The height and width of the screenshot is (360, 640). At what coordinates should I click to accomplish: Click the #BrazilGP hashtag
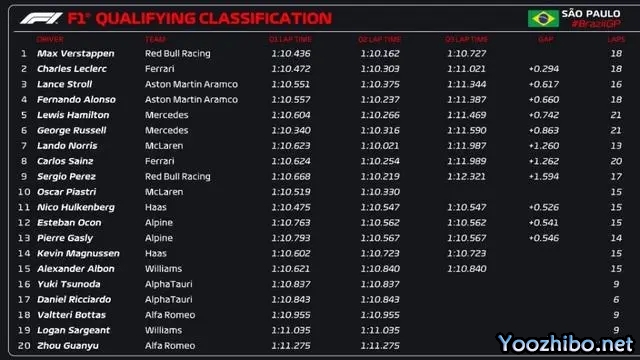pos(596,24)
